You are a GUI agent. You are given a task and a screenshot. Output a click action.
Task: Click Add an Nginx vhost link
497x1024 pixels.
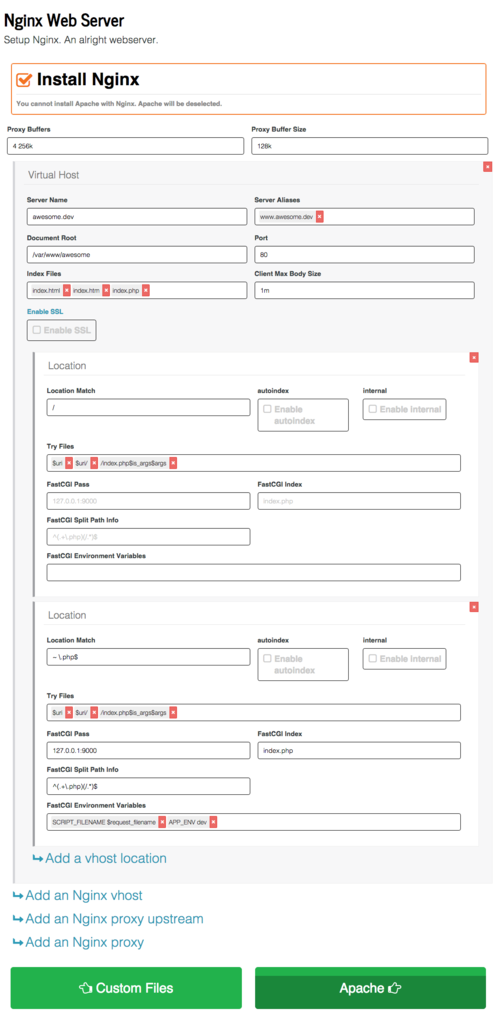(77, 895)
